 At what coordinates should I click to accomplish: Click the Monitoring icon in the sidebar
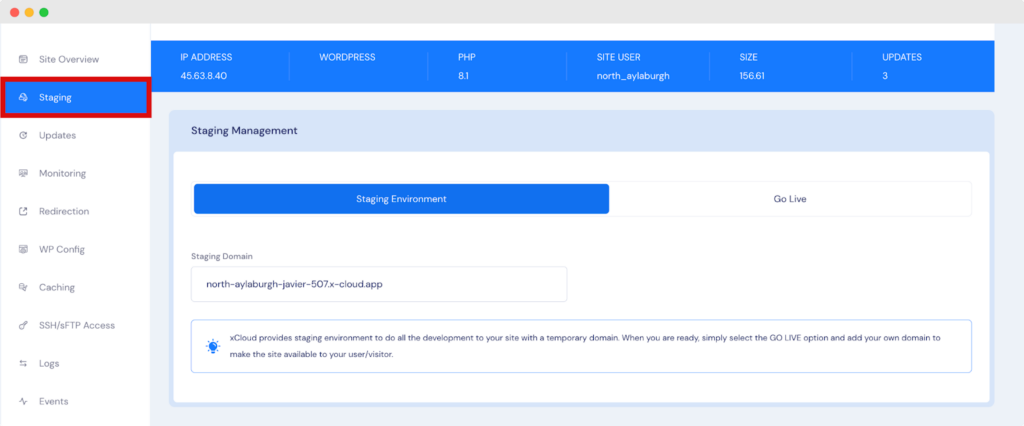[23, 174]
